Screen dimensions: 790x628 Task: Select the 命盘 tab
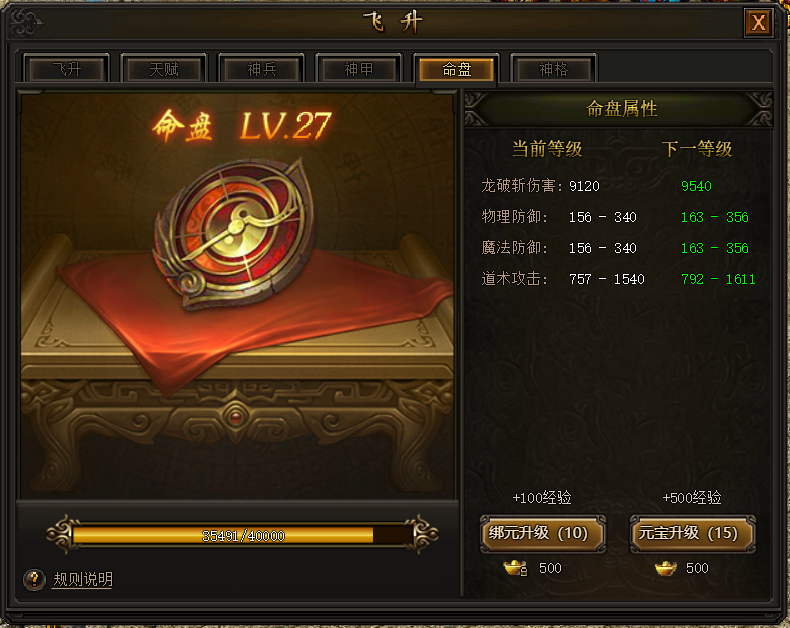(x=456, y=69)
